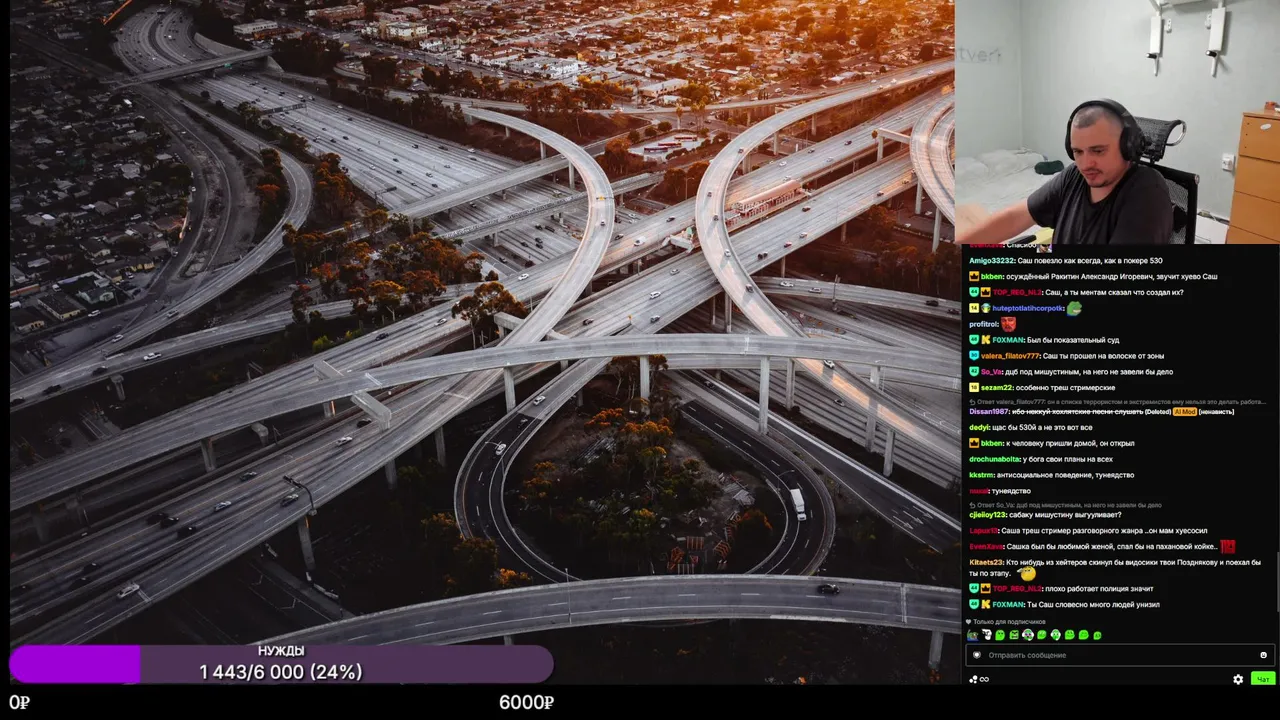Image resolution: width=1280 pixels, height=720 pixels.
Task: Click the subscriber badge beside valera_filatov777
Action: coord(974,356)
